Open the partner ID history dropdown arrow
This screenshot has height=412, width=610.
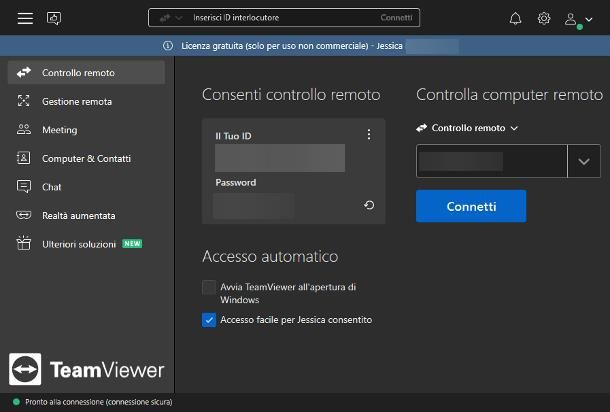click(584, 161)
